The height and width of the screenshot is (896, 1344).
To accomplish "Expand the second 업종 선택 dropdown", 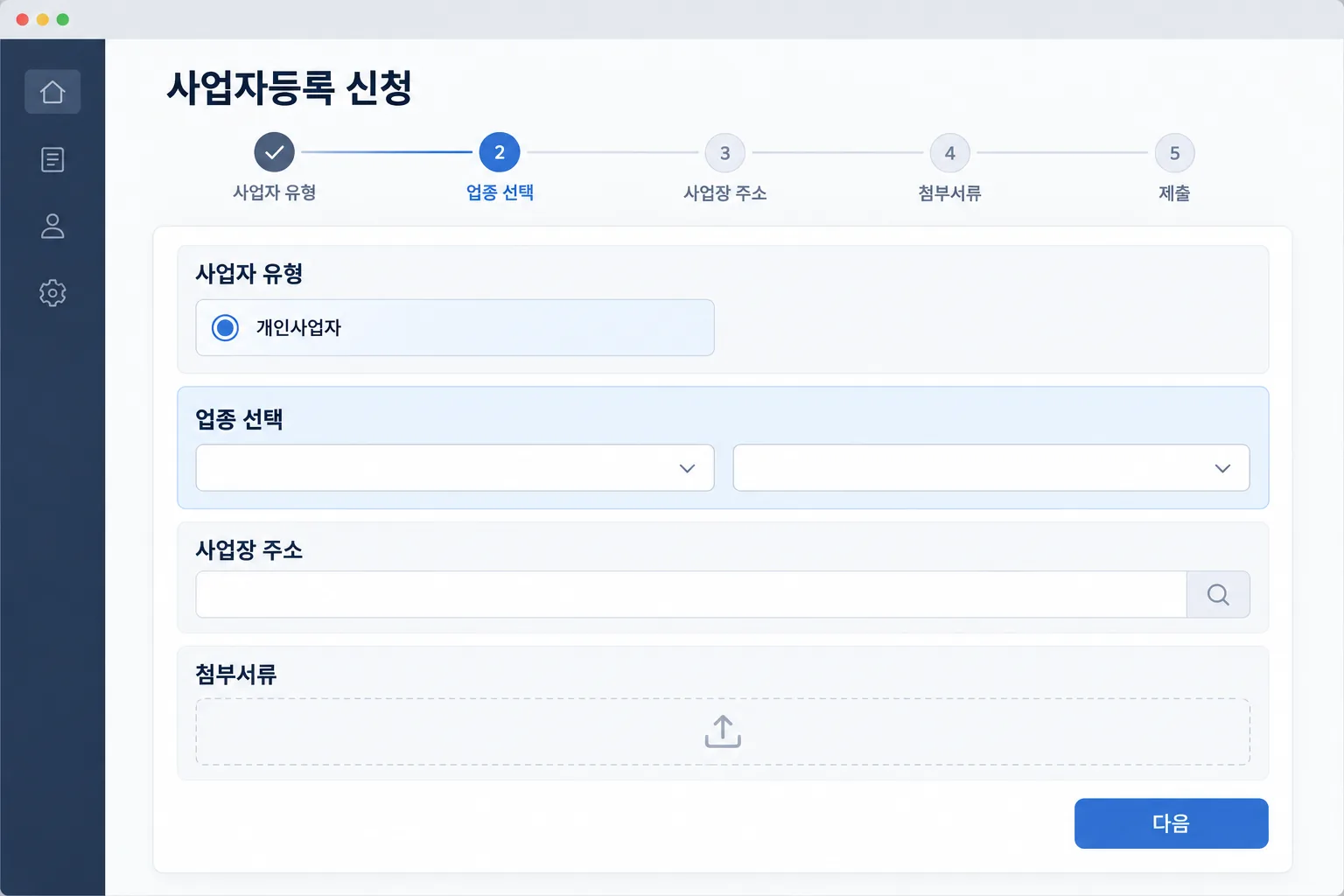I will click(x=991, y=468).
